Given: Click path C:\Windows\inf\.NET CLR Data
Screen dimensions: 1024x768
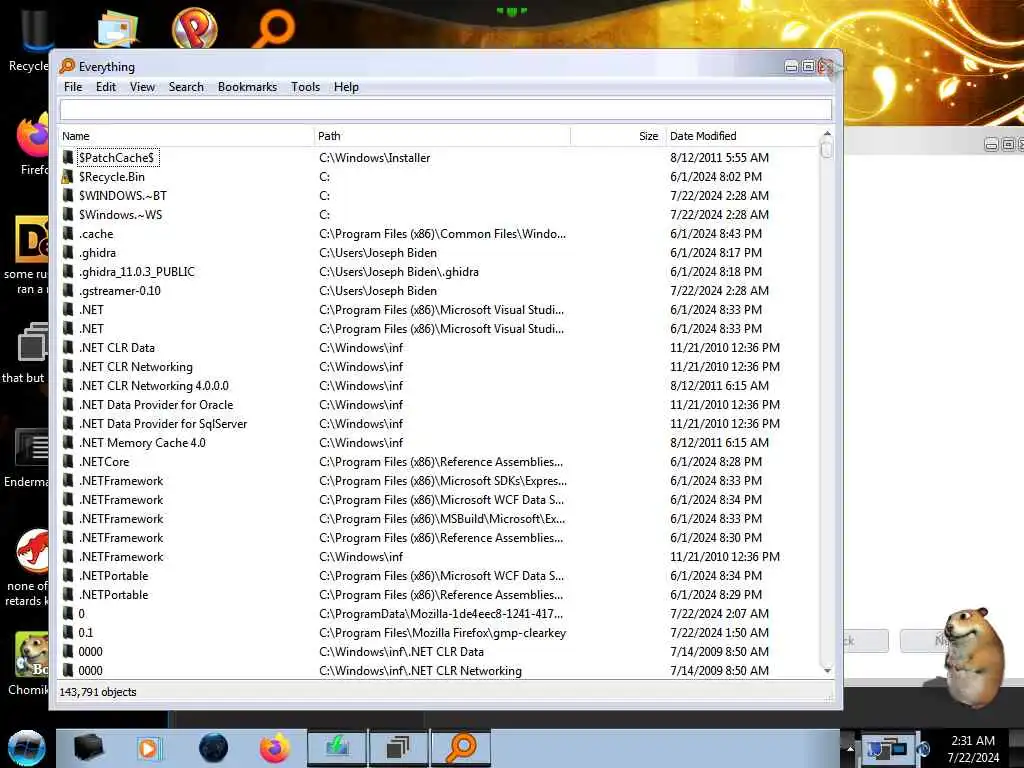Looking at the screenshot, I should 402,651.
